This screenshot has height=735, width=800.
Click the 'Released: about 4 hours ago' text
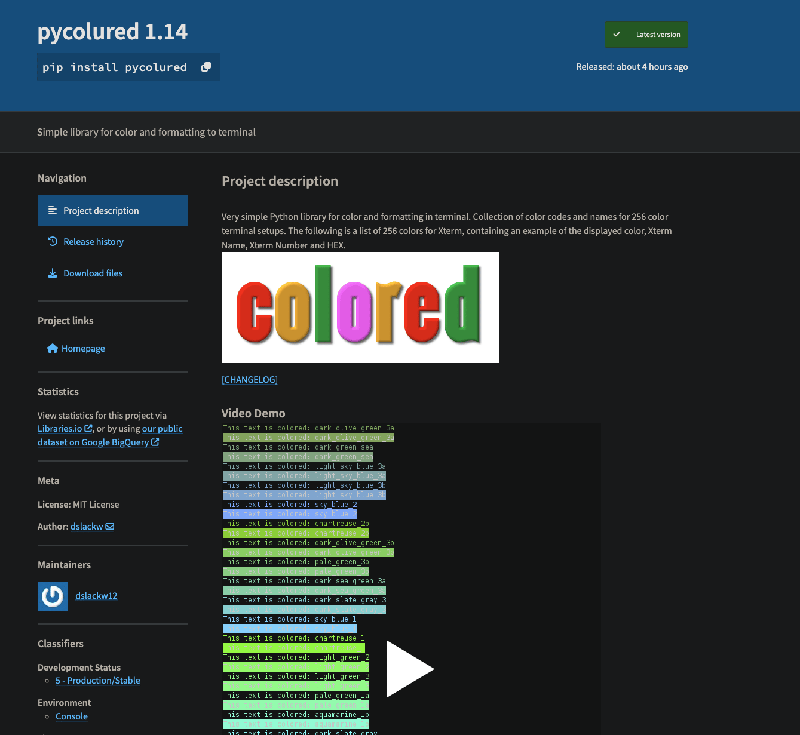pyautogui.click(x=632, y=67)
